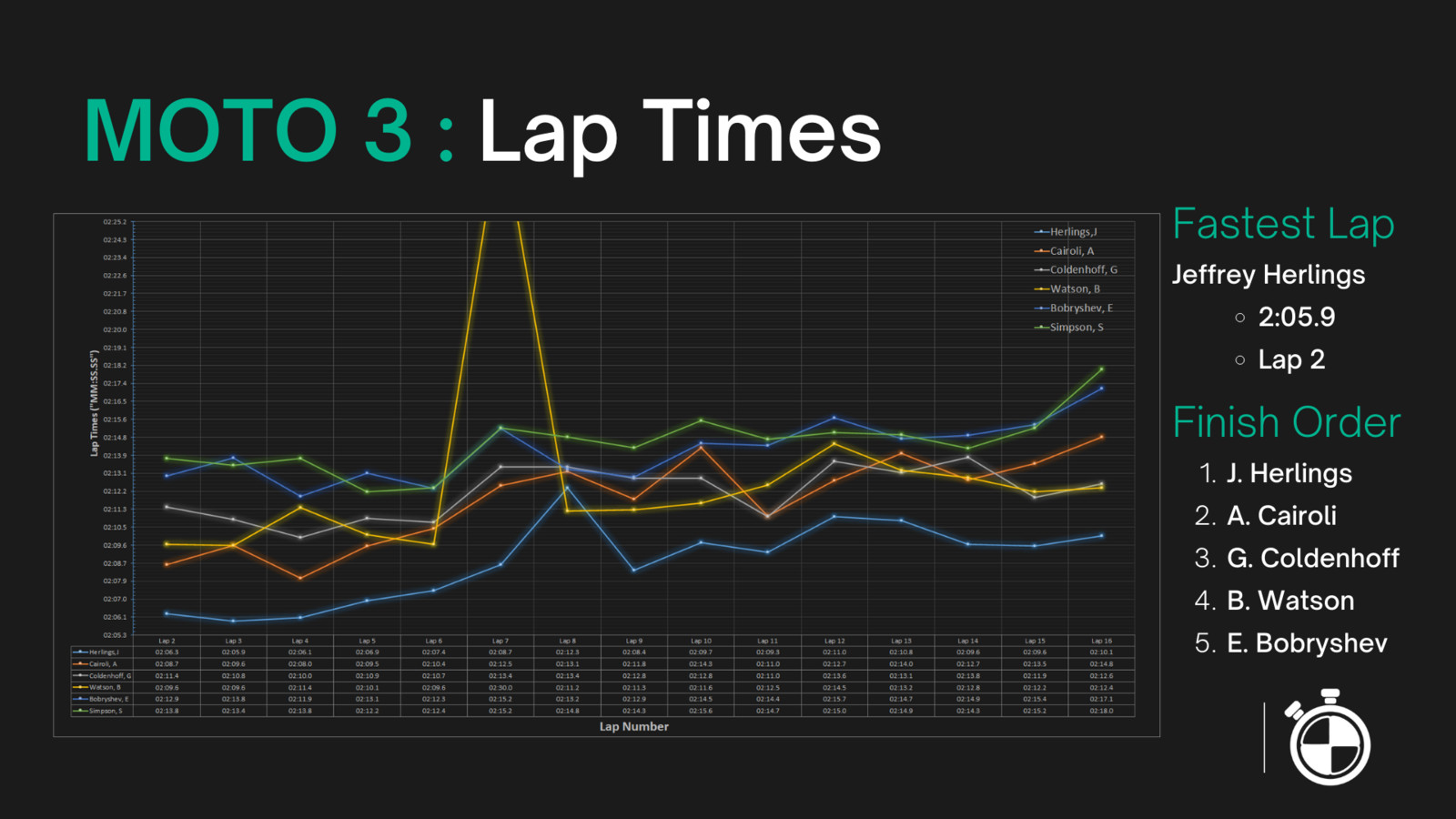
Task: Select the 'Finish Order' heading
Action: pos(1287,423)
